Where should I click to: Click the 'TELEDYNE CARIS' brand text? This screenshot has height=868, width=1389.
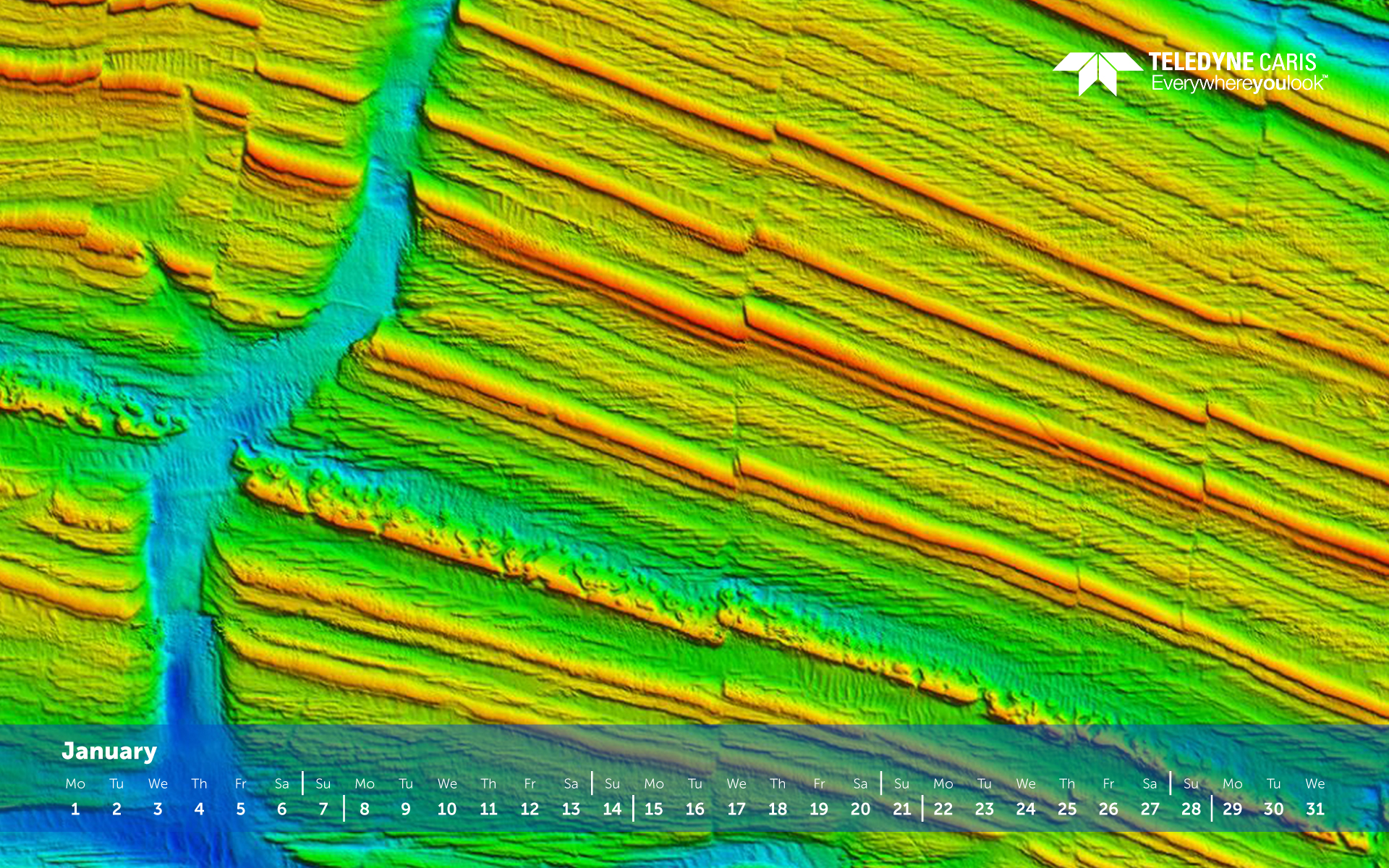point(1232,62)
